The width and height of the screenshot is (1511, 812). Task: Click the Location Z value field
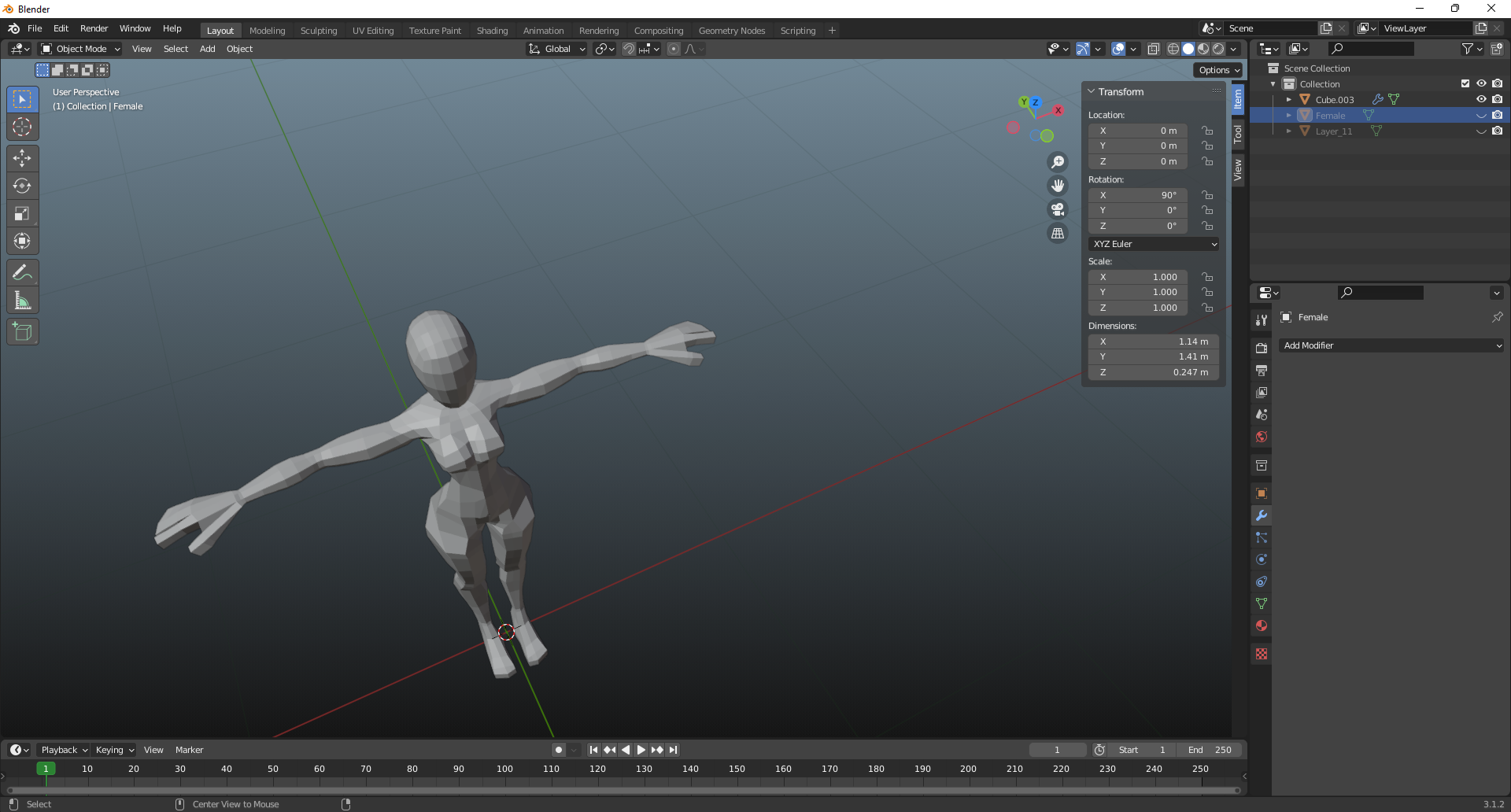1138,161
